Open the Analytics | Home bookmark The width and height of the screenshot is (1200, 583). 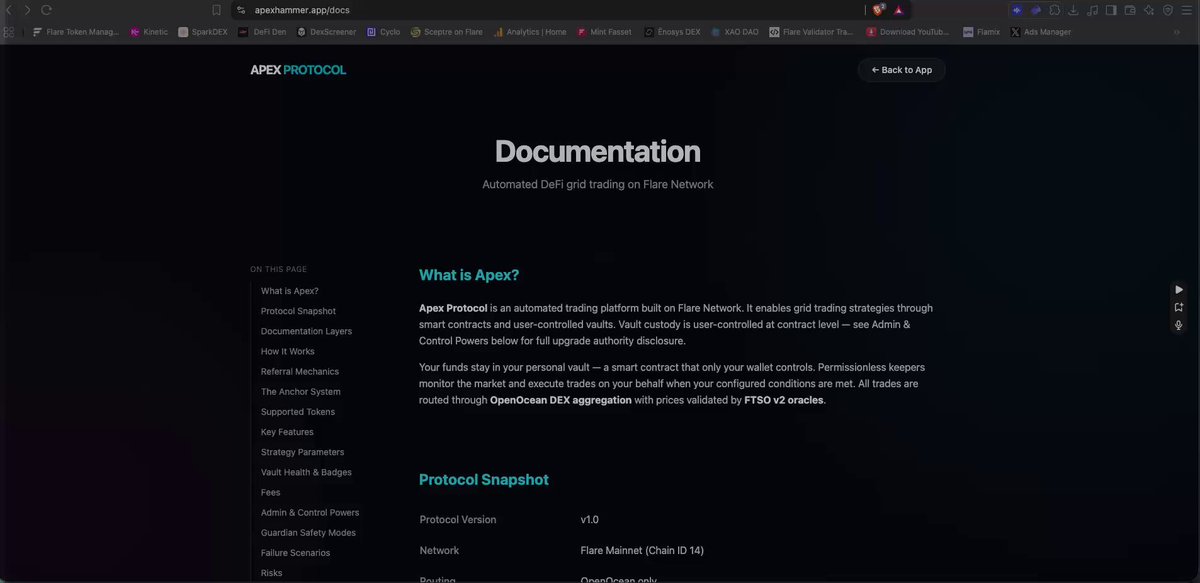529,32
